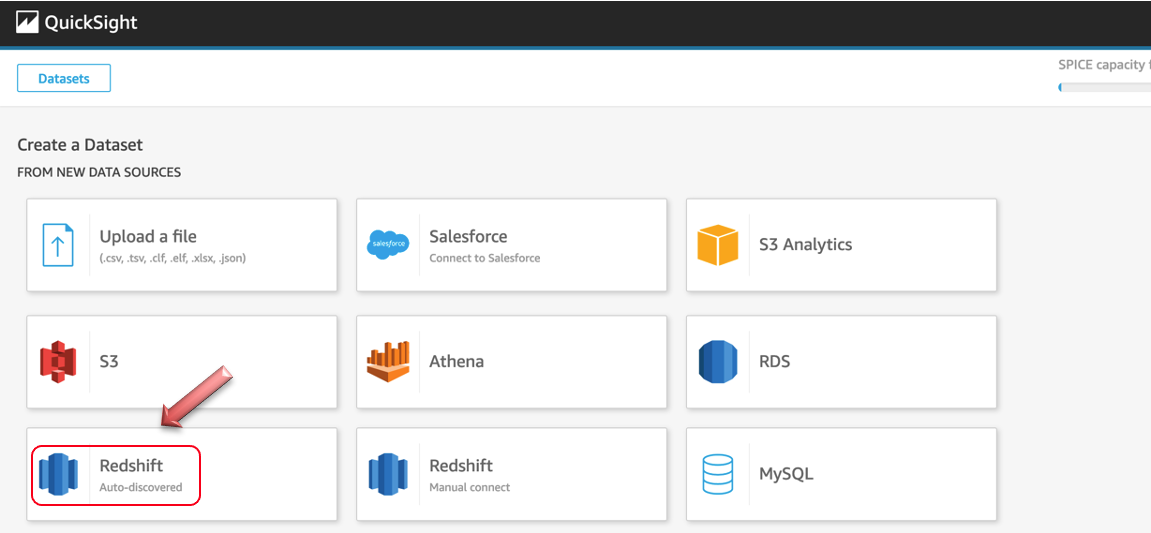The width and height of the screenshot is (1151, 533).
Task: Click the Upload a file arrow icon
Action: point(58,245)
